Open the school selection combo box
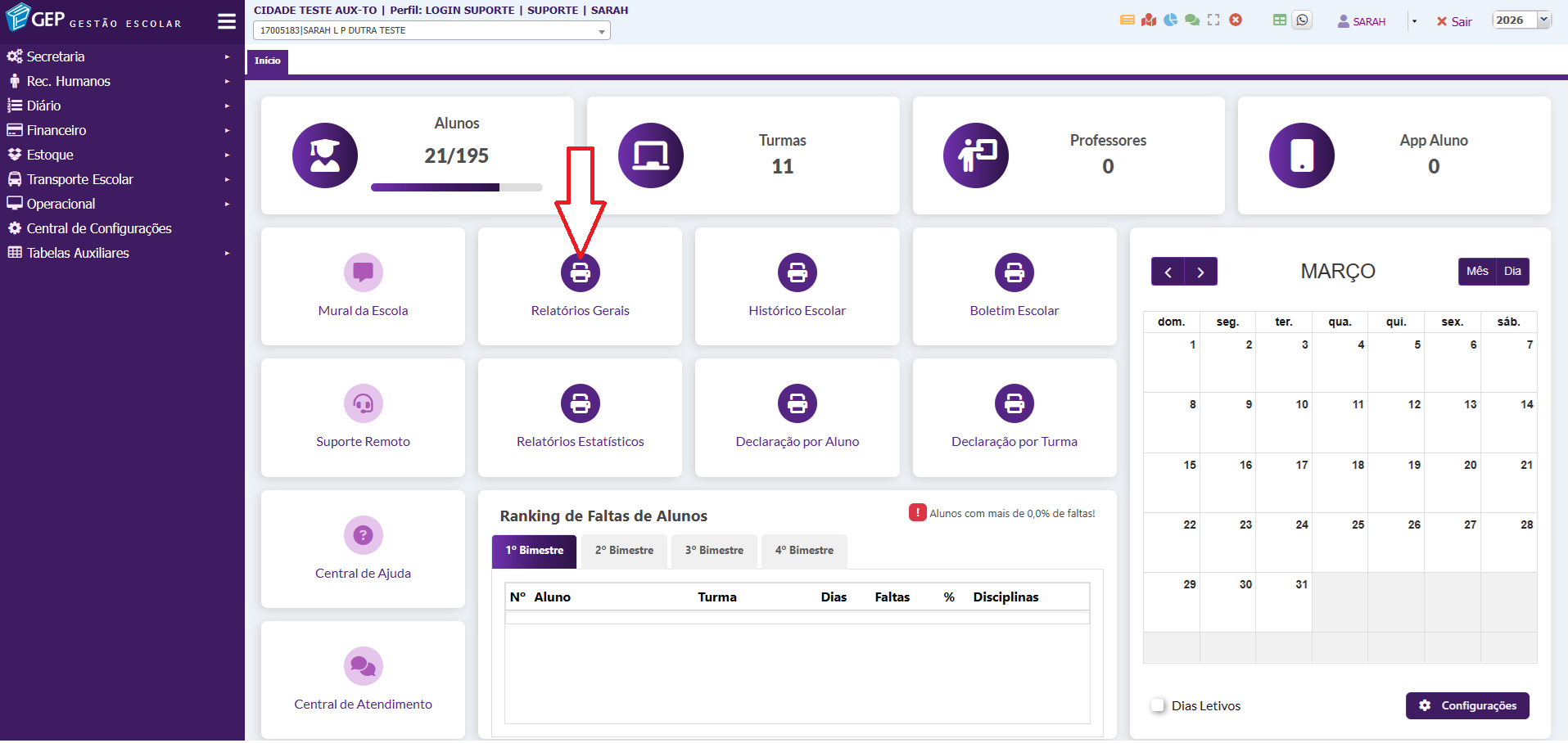 (x=432, y=30)
